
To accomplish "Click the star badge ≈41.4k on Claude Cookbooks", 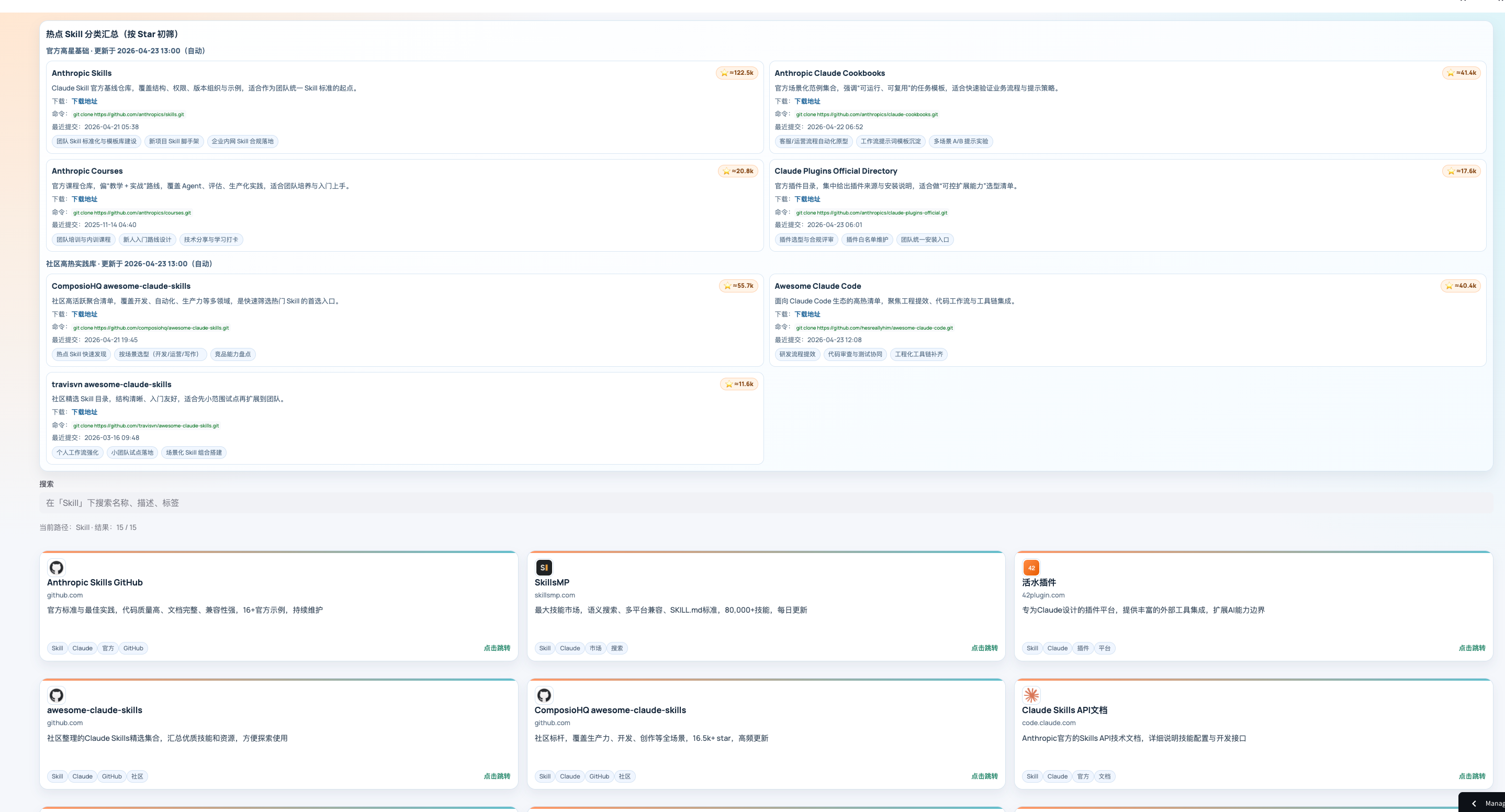I will [1461, 73].
